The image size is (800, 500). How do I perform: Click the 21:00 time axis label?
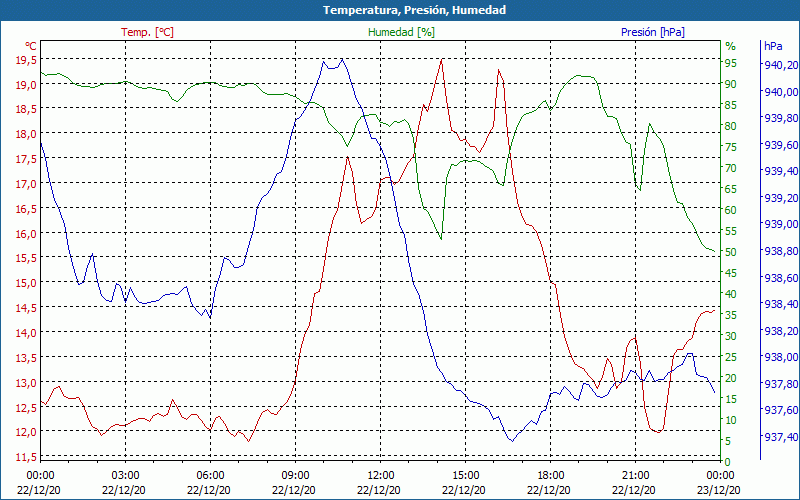click(635, 476)
